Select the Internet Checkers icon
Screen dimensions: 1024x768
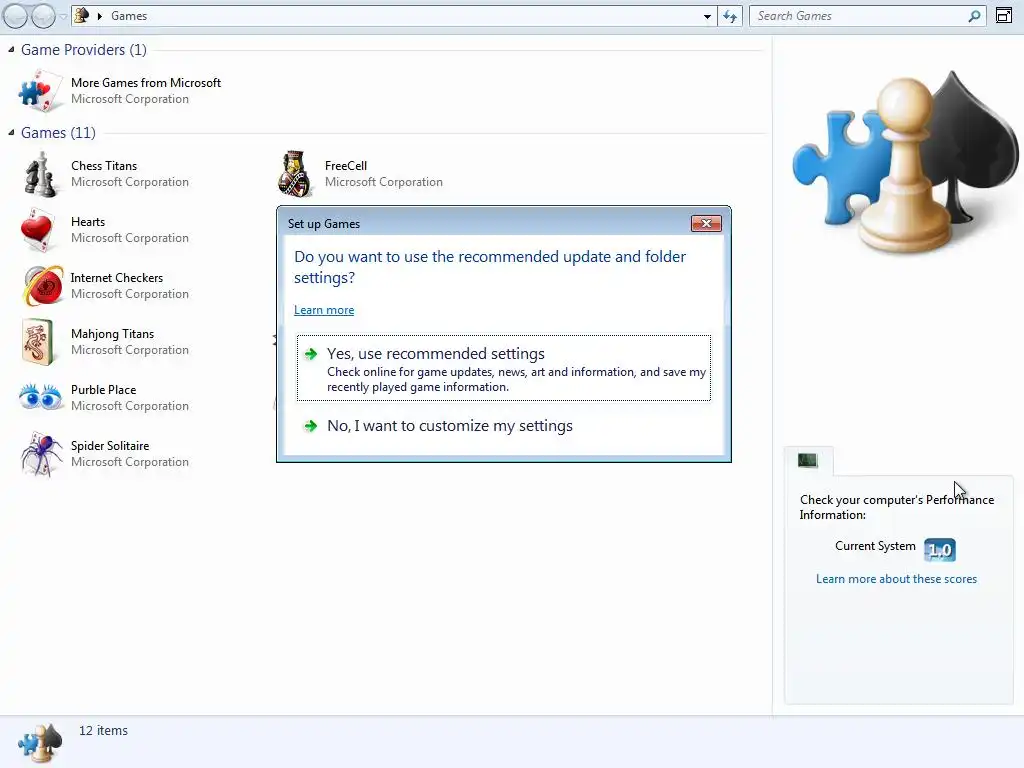pyautogui.click(x=42, y=285)
